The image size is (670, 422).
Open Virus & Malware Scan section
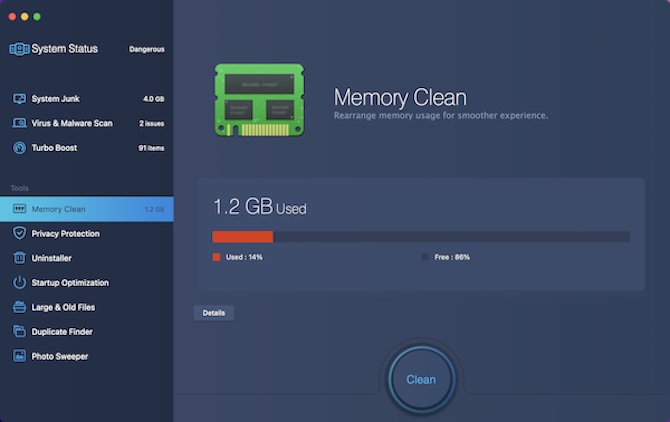87,123
